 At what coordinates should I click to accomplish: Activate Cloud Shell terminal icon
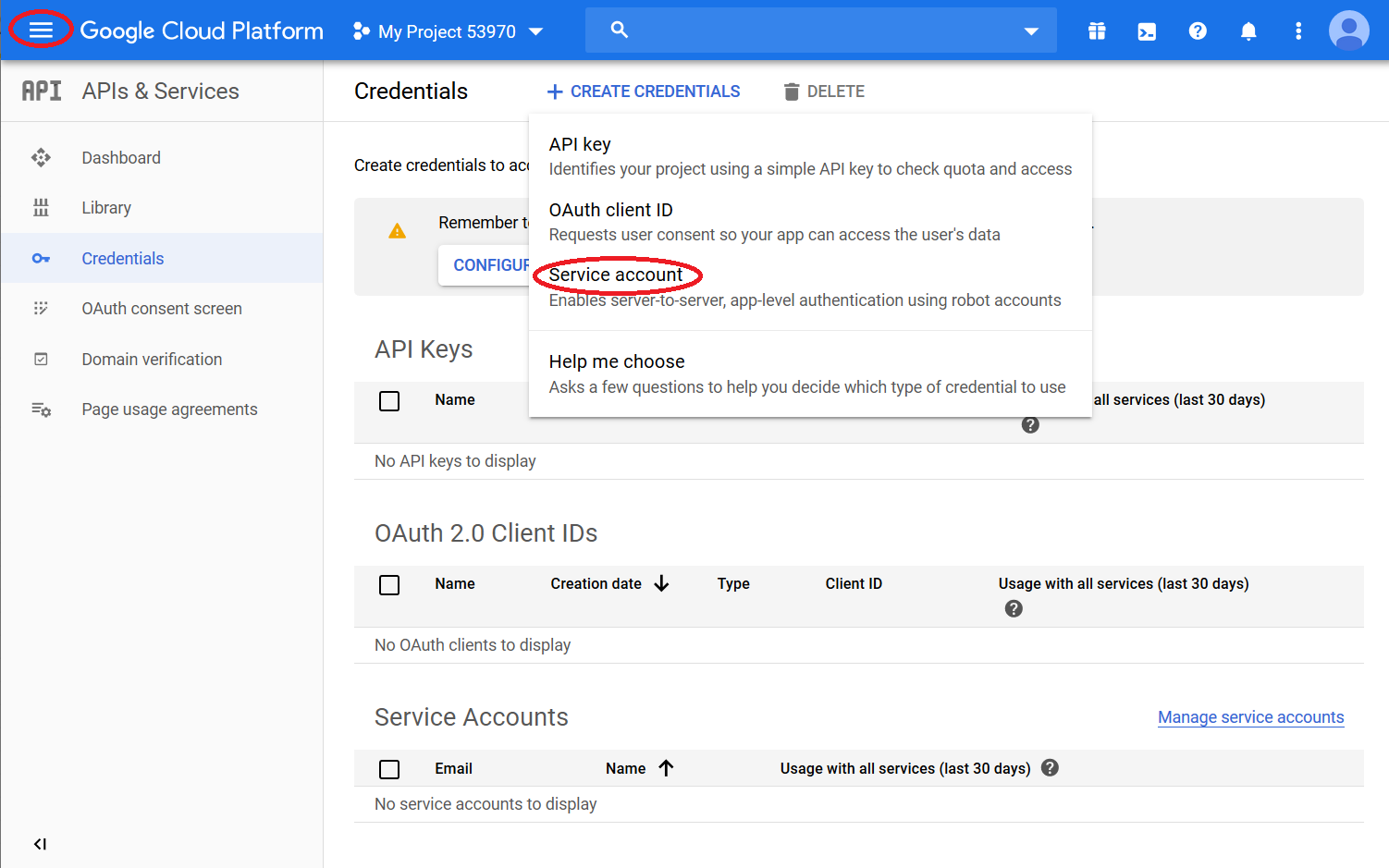pos(1147,31)
